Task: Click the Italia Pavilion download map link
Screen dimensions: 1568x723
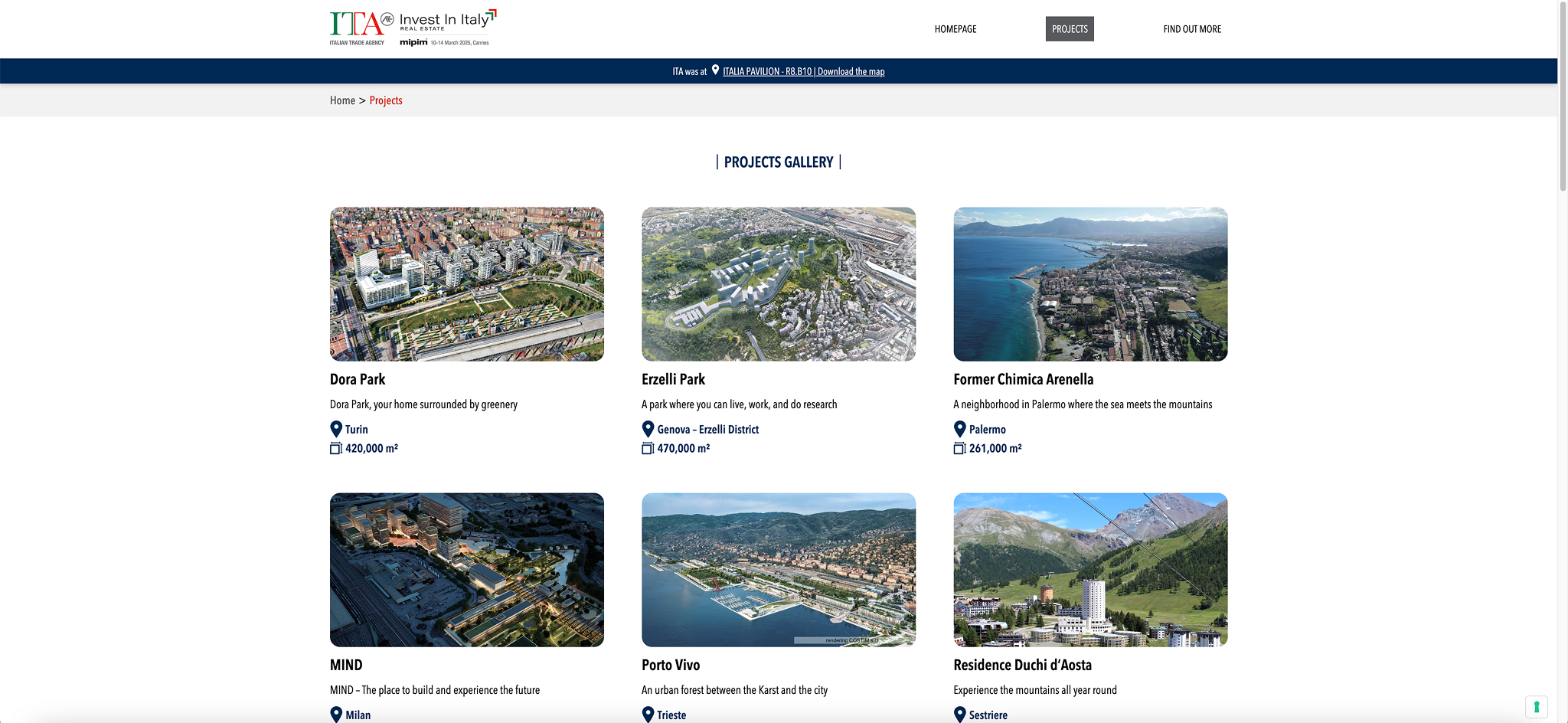Action: (x=803, y=71)
